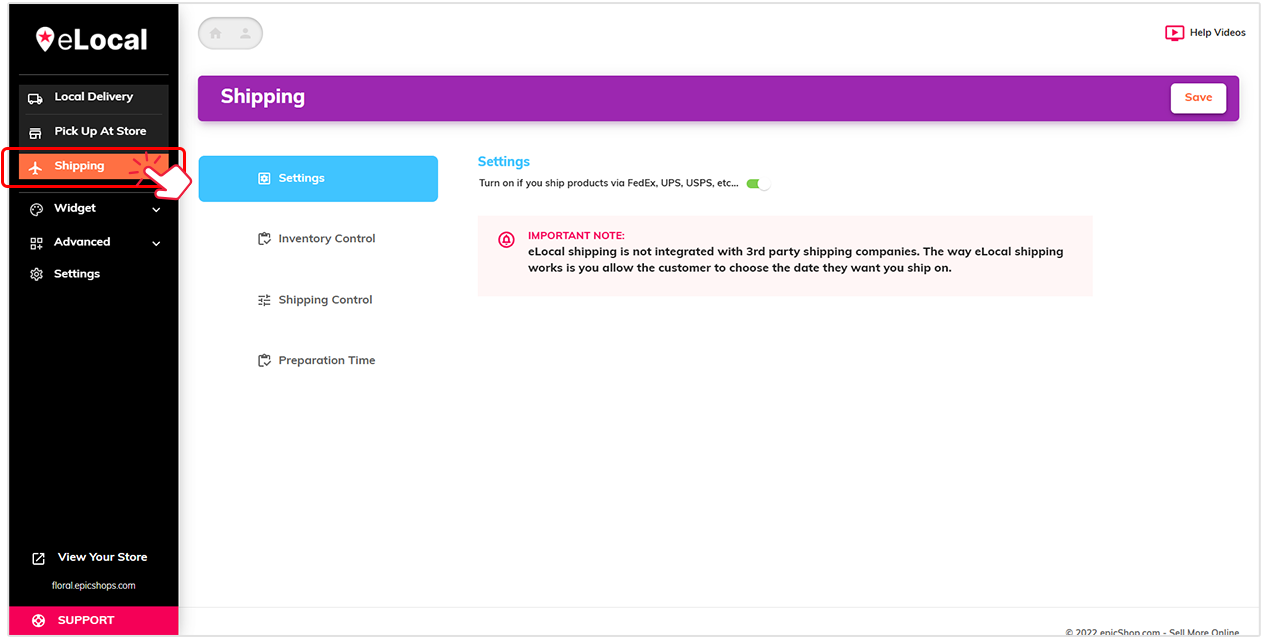Expand the Advanced menu chevron
This screenshot has width=1263, height=639.
click(156, 242)
